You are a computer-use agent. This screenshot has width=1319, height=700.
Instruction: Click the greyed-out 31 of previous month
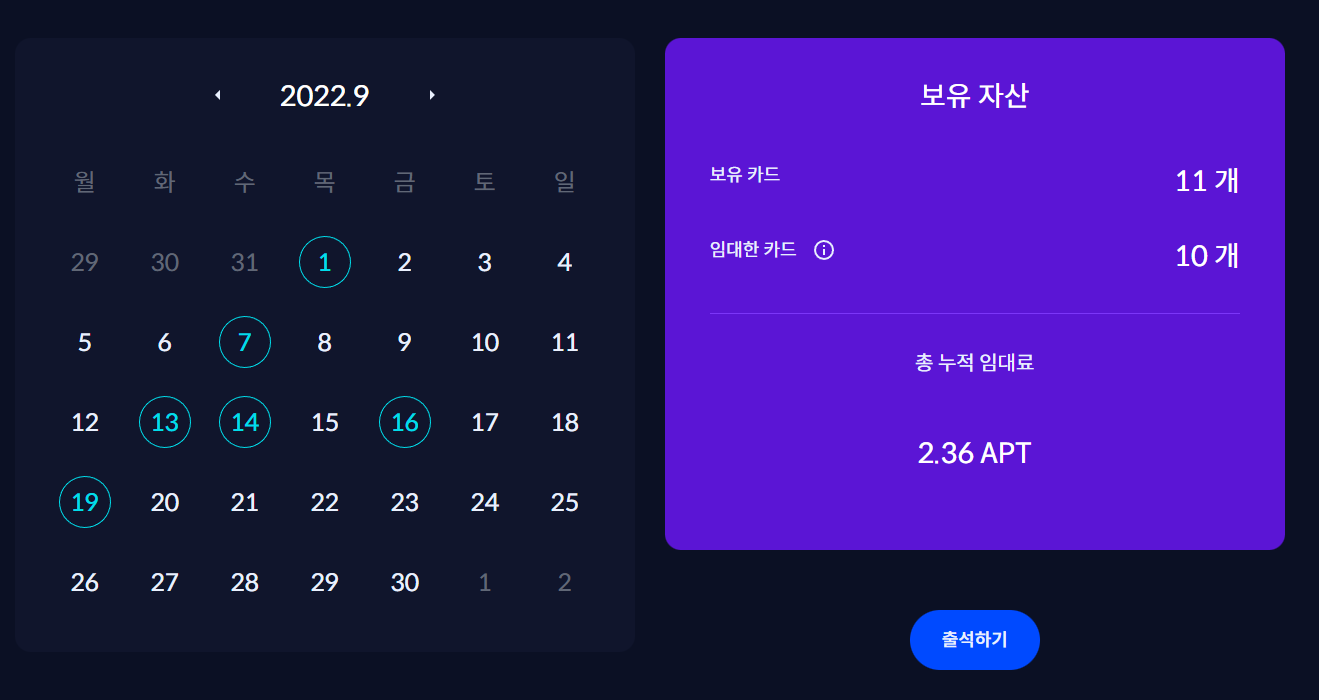245,262
